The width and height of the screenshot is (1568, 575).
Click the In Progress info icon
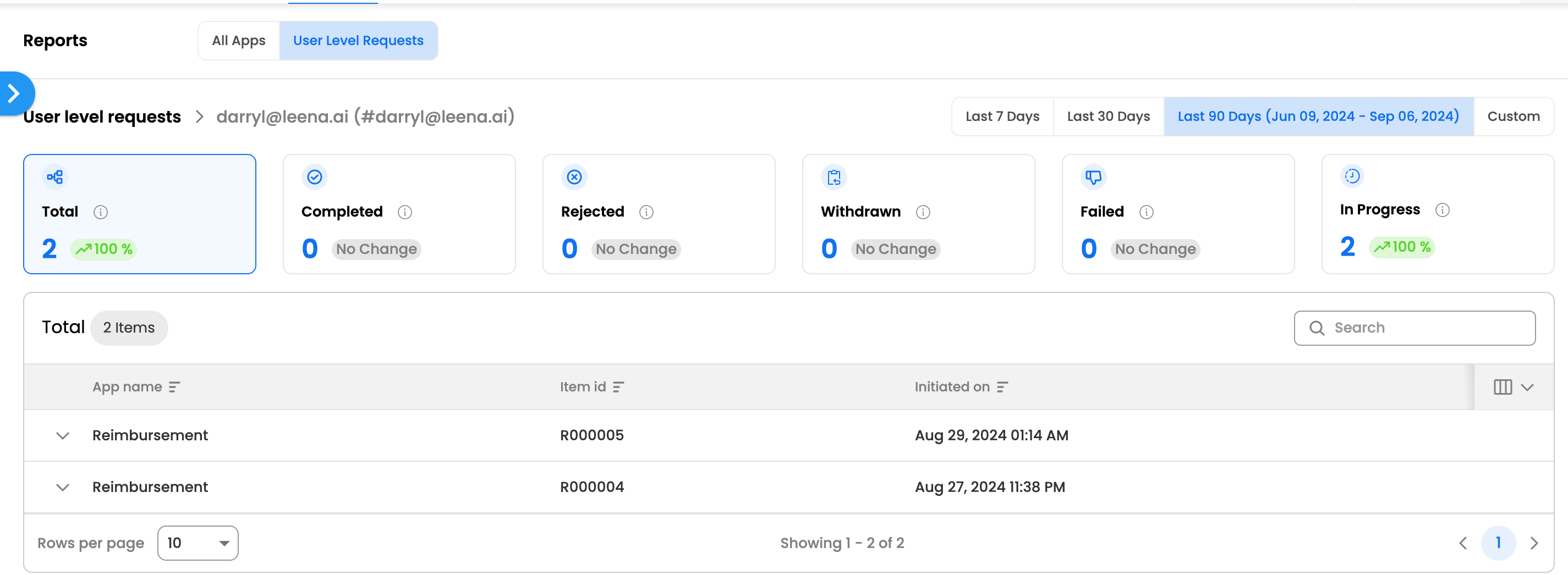click(x=1442, y=210)
